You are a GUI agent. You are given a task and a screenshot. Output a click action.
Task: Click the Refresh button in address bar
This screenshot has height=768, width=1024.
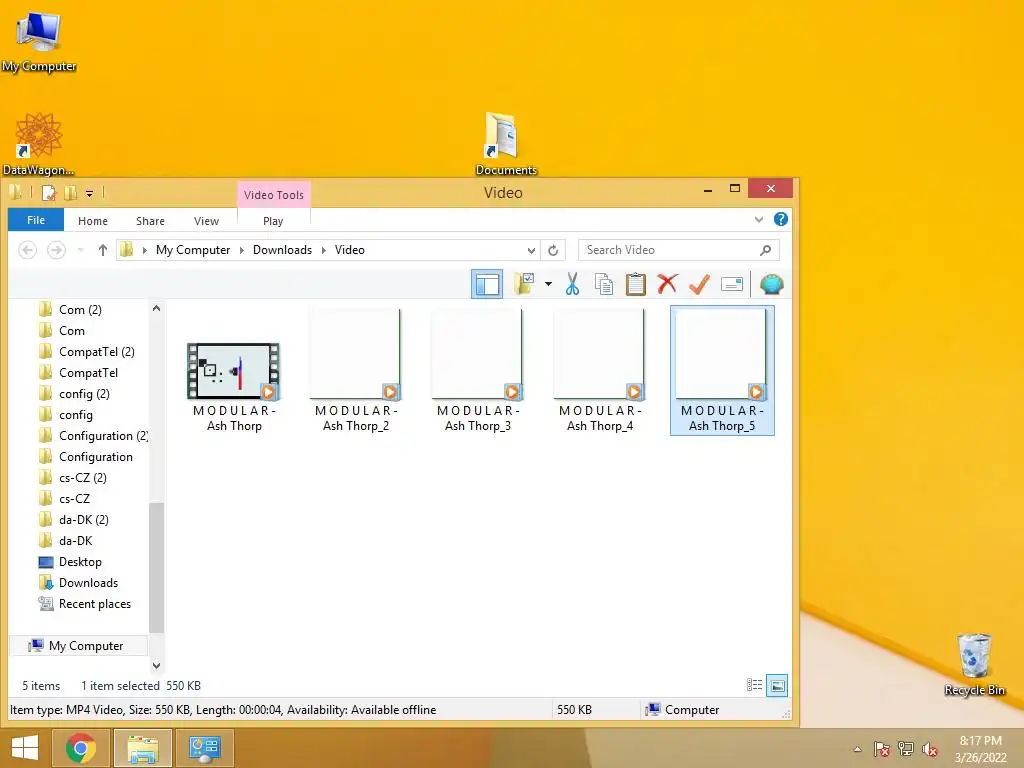pos(553,250)
